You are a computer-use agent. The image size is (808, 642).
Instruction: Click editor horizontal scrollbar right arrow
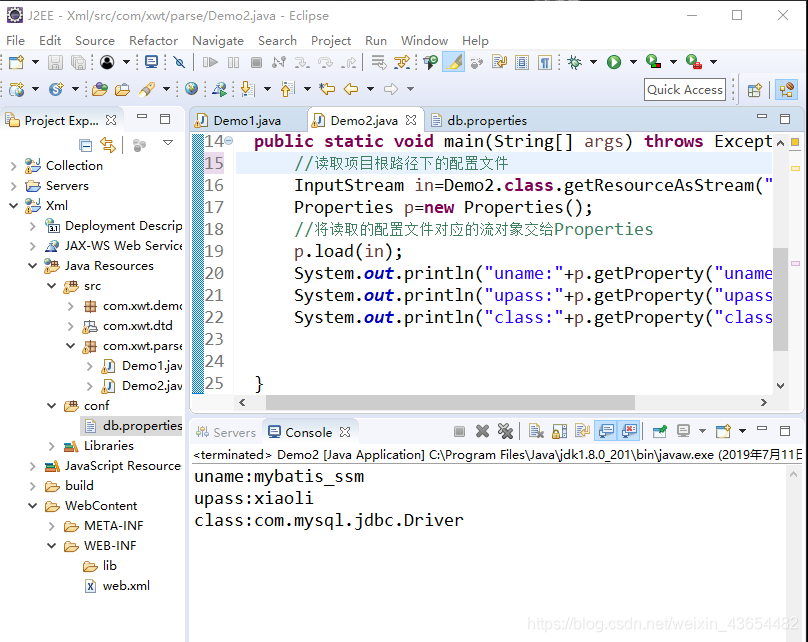coord(764,402)
